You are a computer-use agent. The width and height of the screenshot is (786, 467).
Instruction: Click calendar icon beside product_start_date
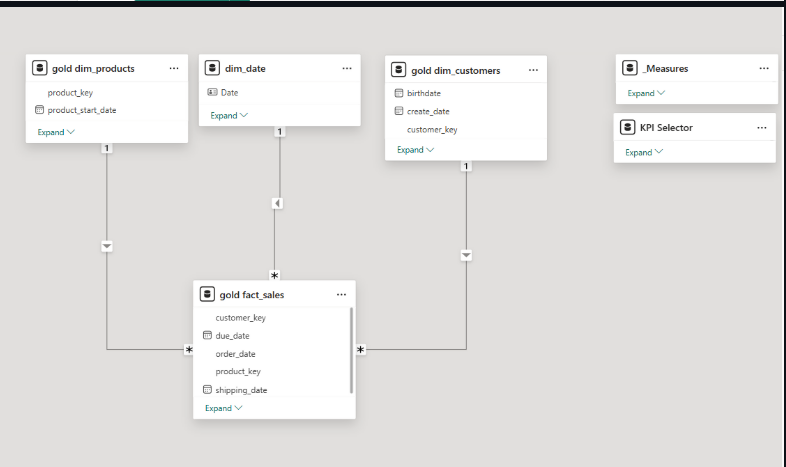[39, 110]
